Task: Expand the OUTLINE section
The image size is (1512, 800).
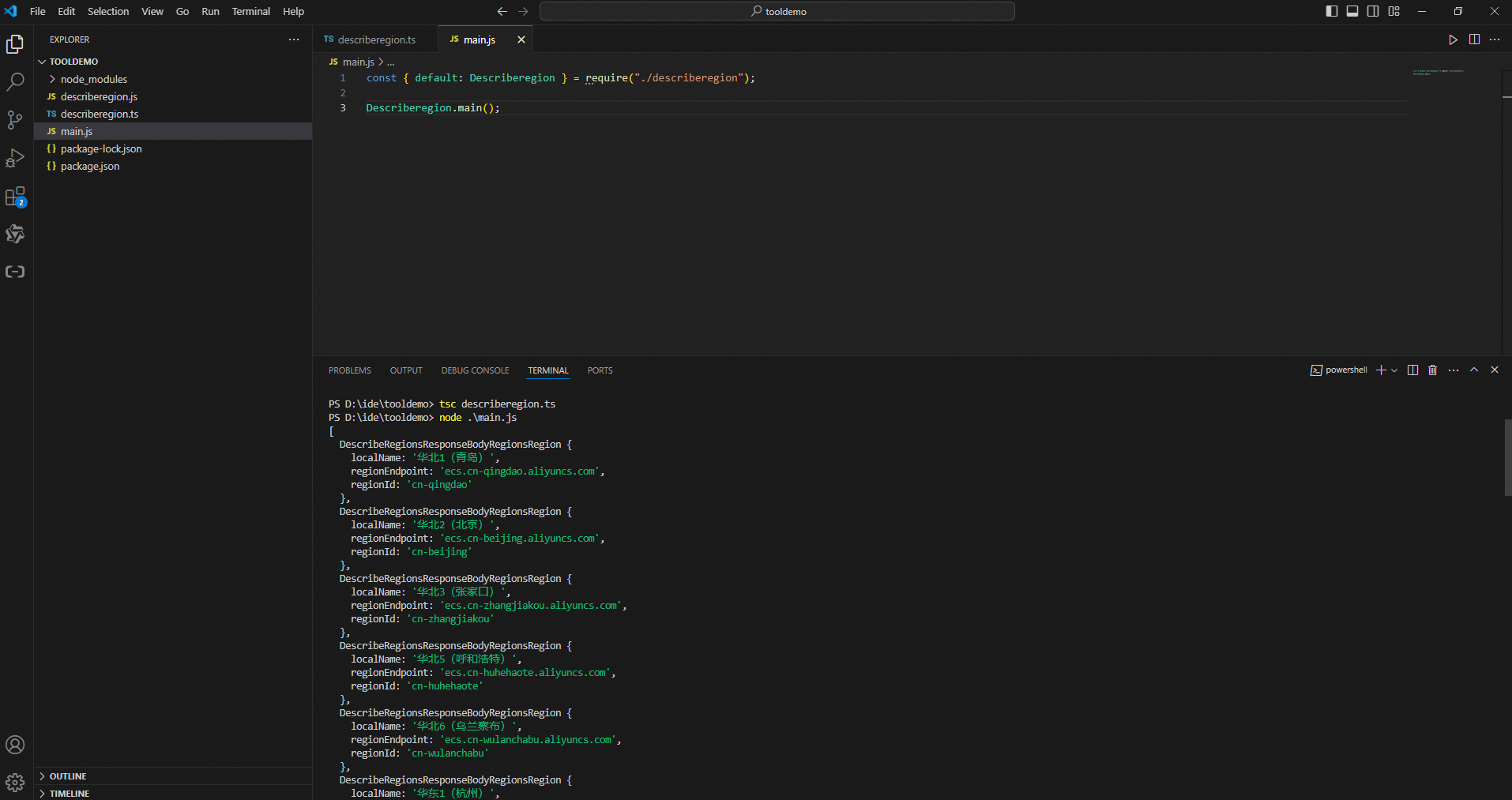Action: pyautogui.click(x=68, y=776)
